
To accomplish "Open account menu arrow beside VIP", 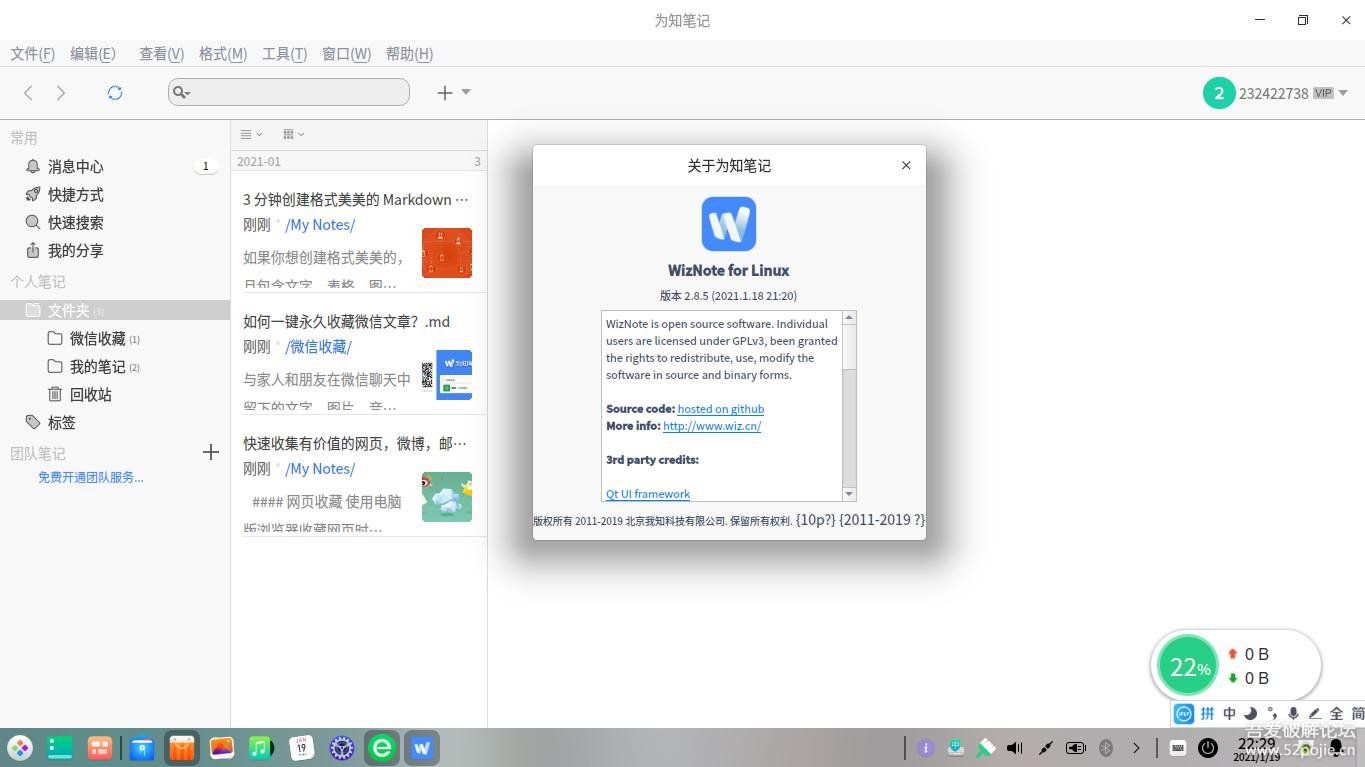I will coord(1343,93).
